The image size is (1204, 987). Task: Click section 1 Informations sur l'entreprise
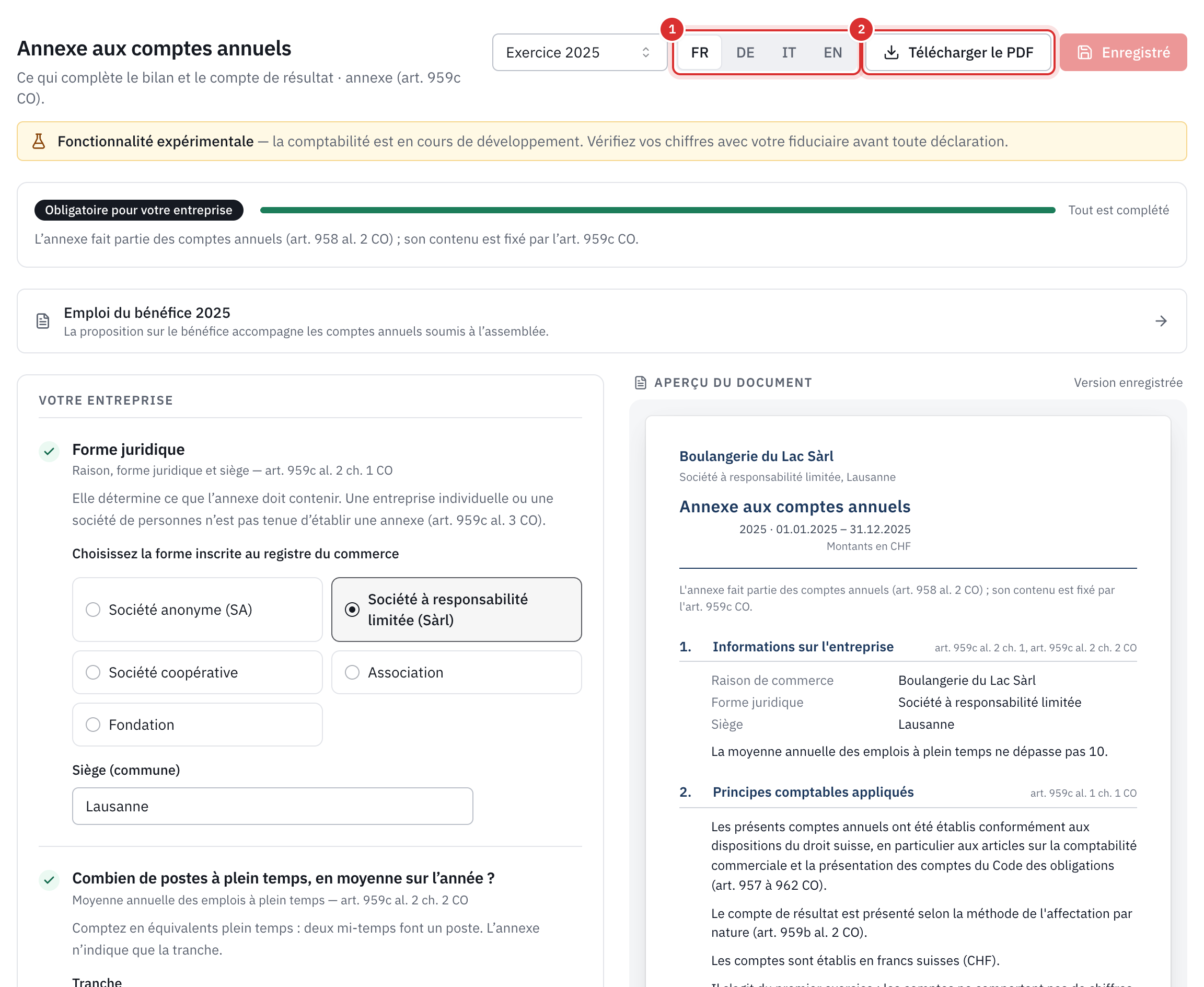[802, 647]
